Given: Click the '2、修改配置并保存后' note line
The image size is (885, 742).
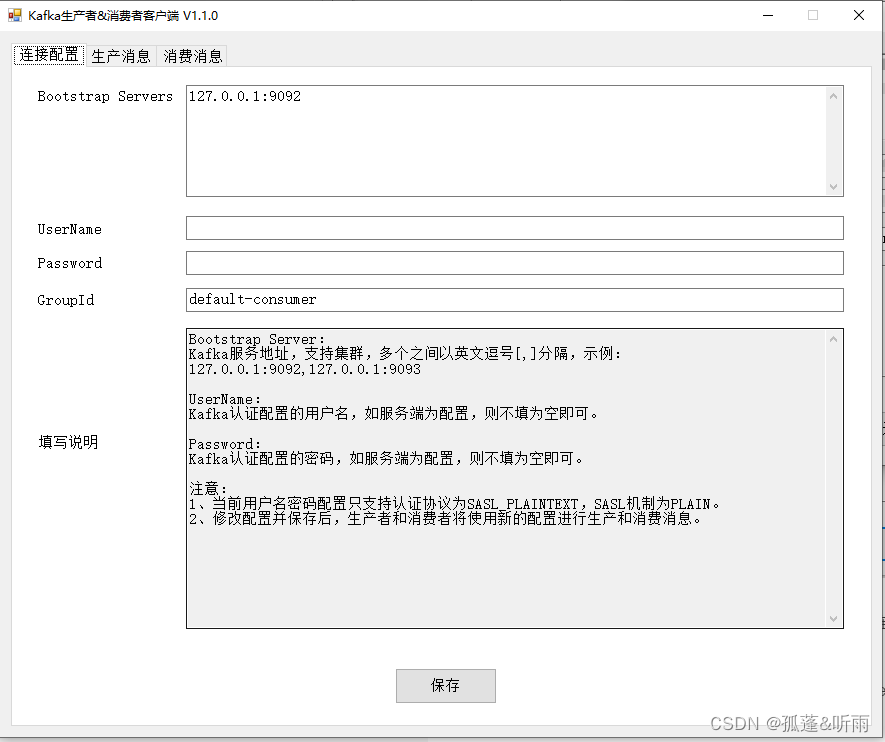Looking at the screenshot, I should (x=445, y=518).
